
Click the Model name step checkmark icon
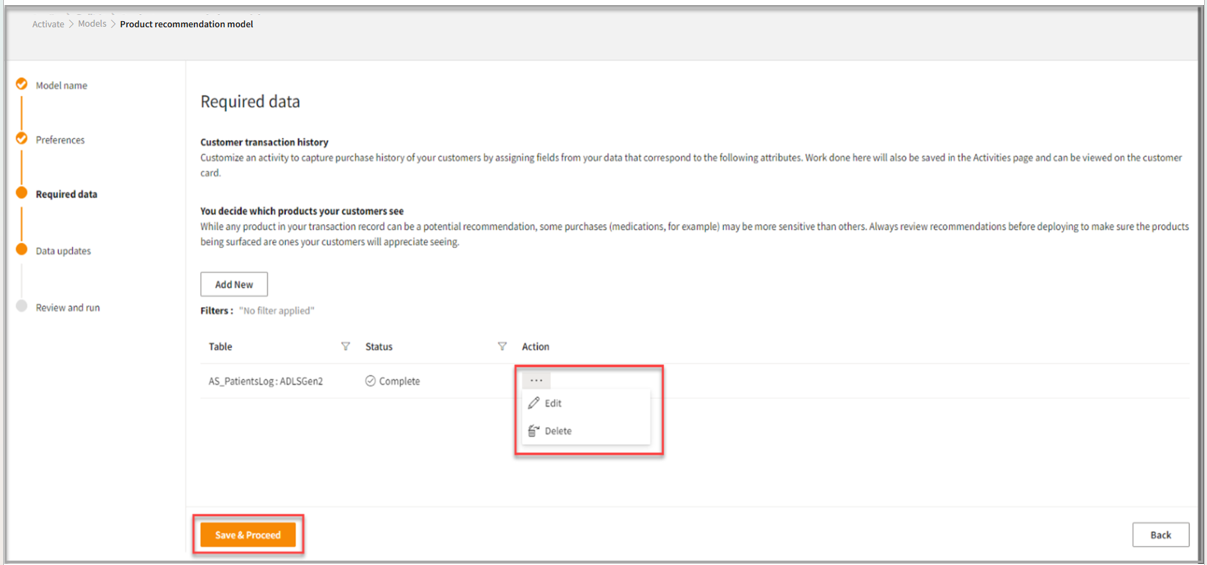[x=21, y=84]
